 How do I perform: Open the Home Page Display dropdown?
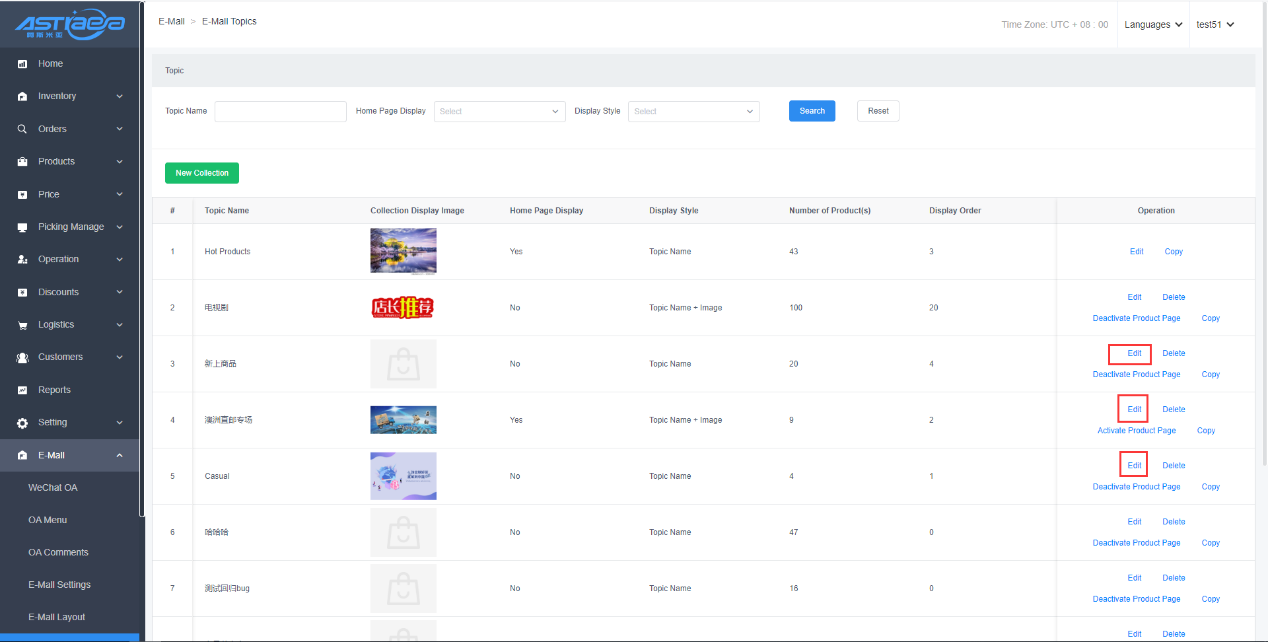pos(499,112)
